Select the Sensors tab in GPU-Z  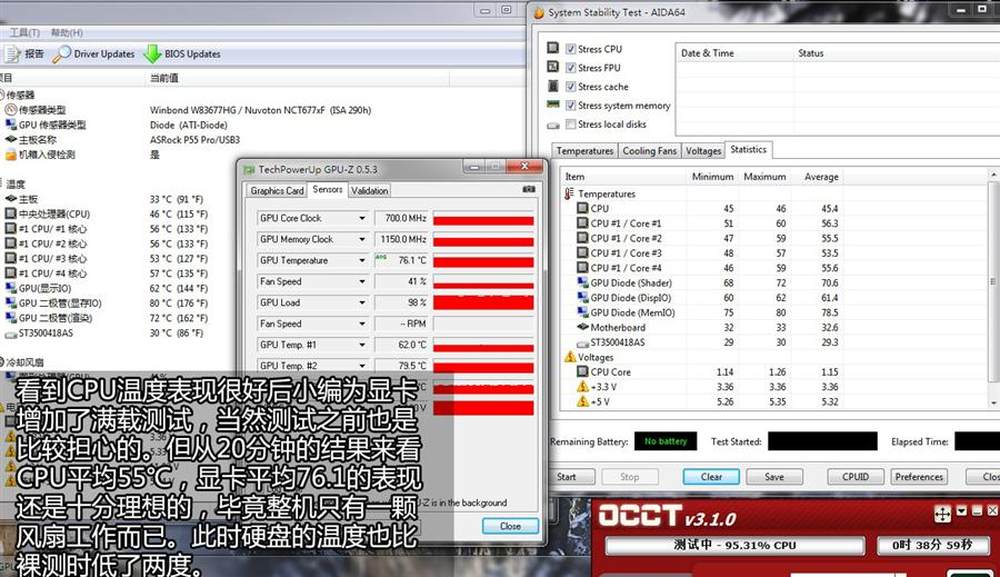[x=328, y=189]
